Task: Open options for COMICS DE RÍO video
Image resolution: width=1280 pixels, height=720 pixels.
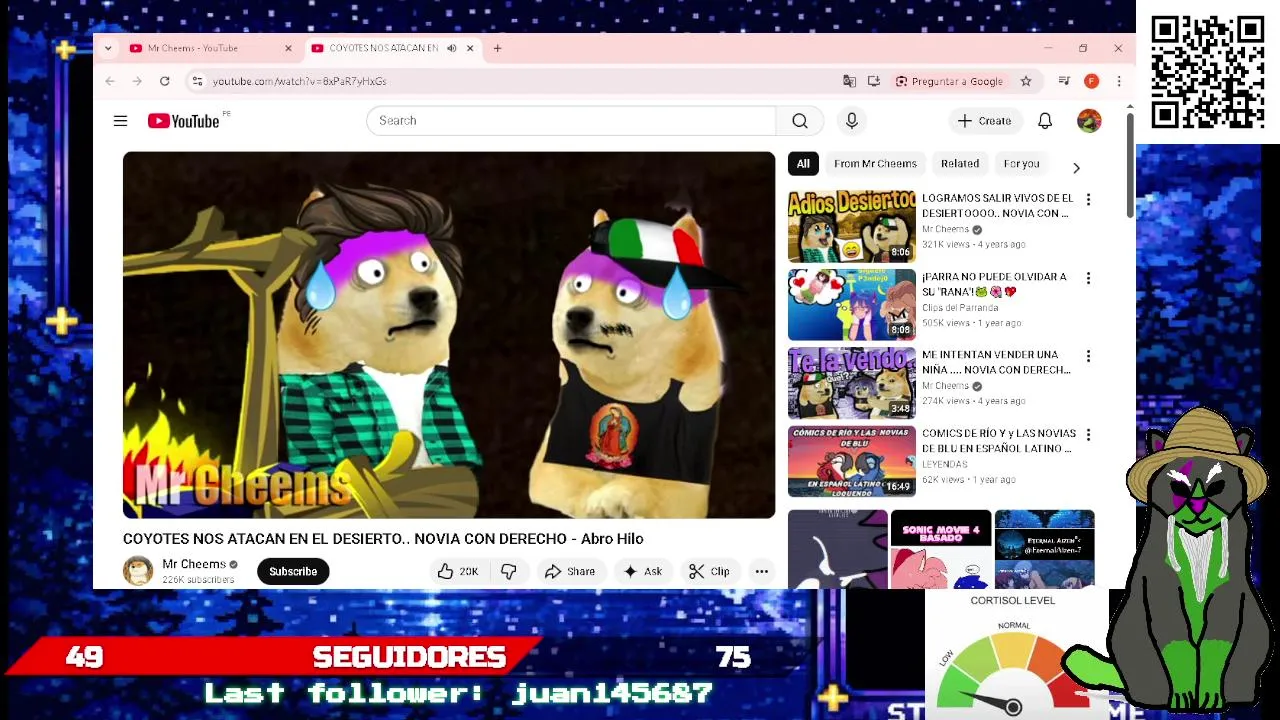Action: (x=1088, y=434)
